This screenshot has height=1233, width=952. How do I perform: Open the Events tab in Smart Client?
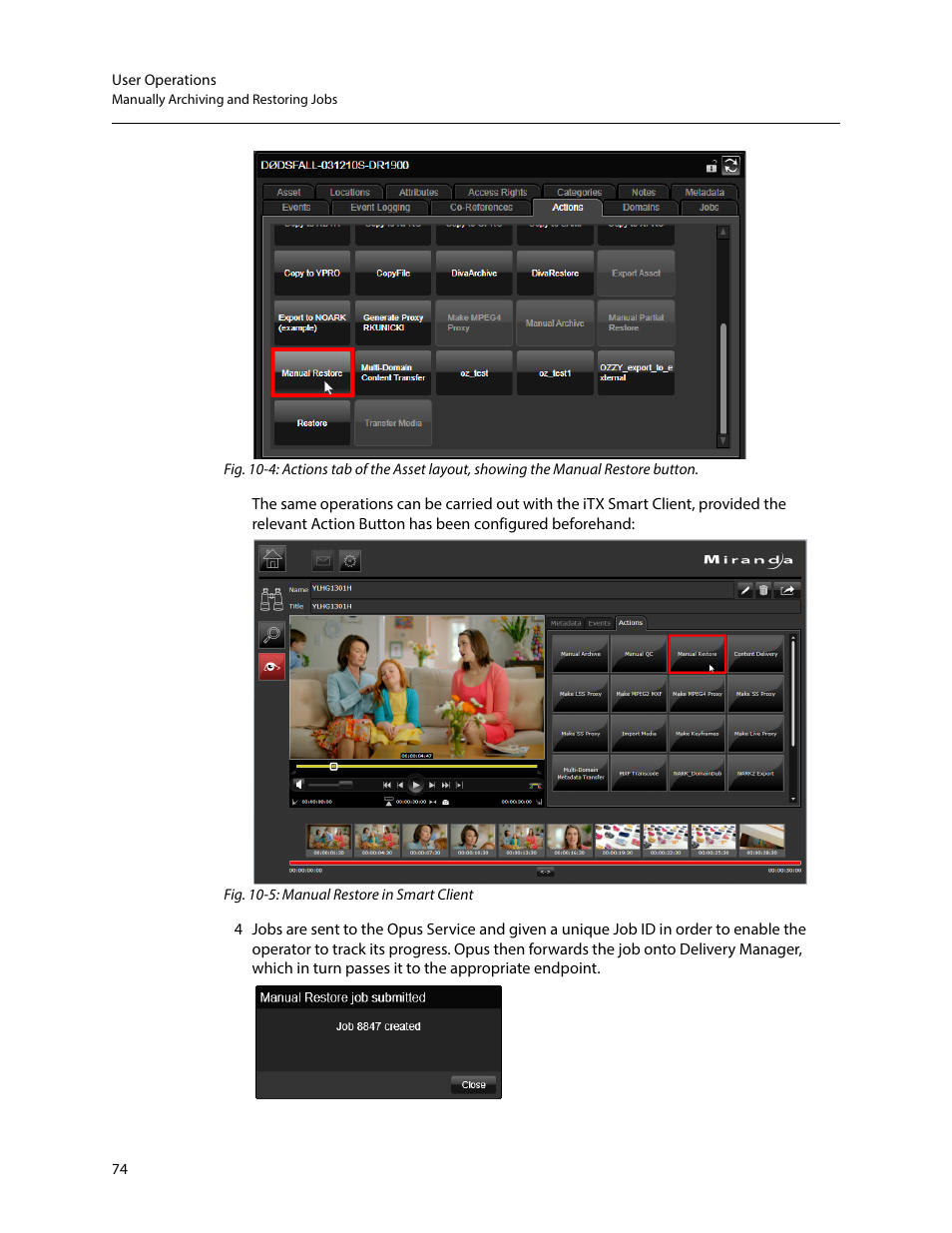599,623
